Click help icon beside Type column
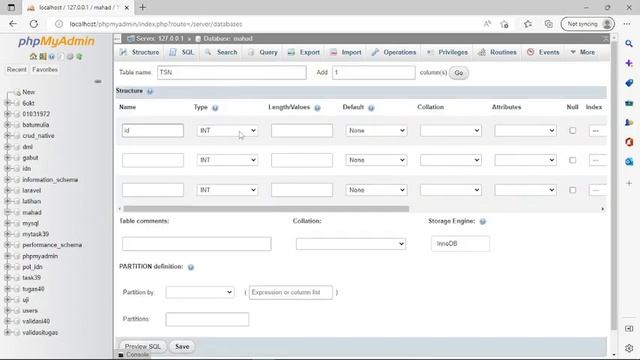Screen dimensions: 640x360 (215, 108)
